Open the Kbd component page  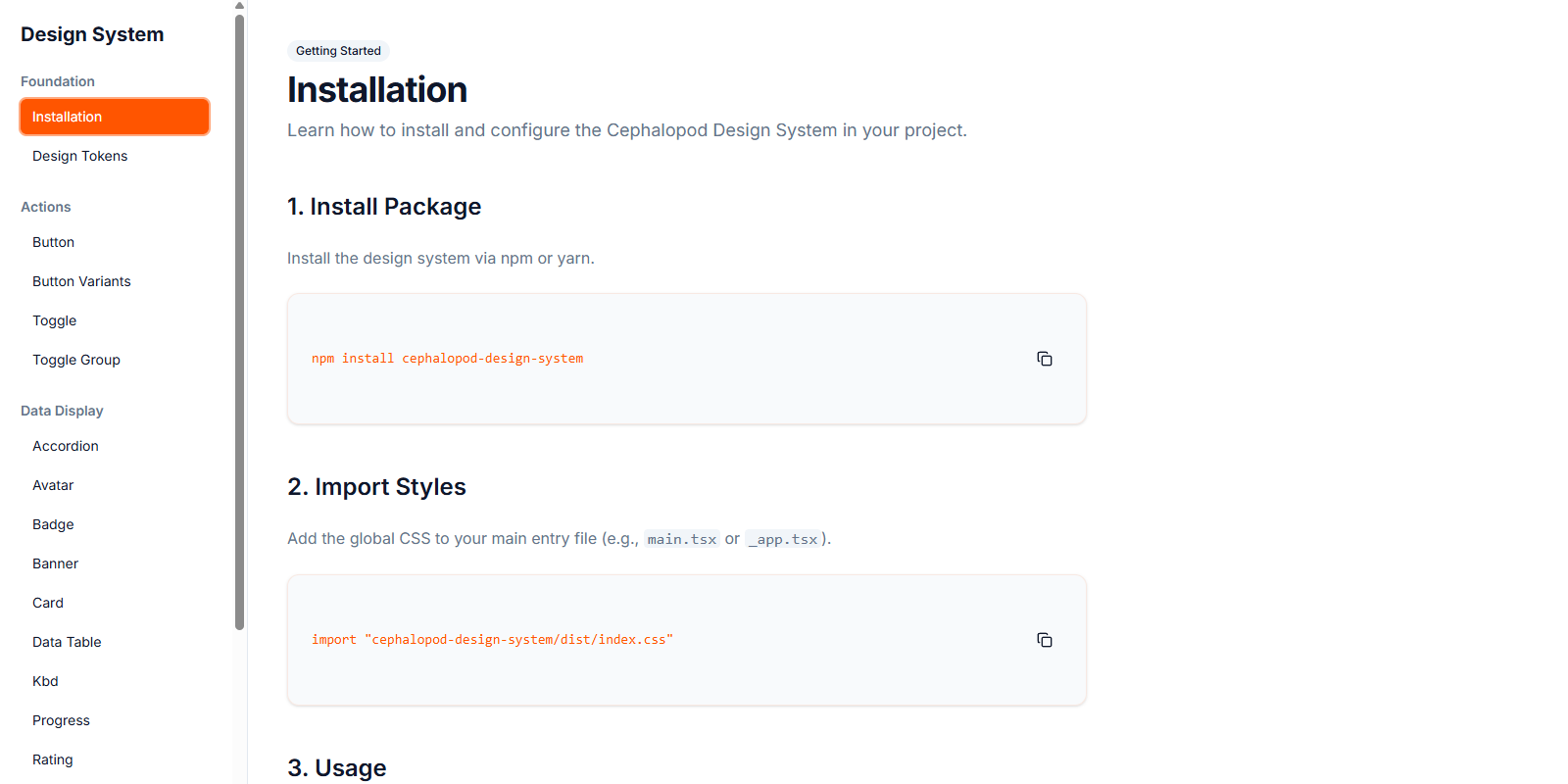click(115, 681)
